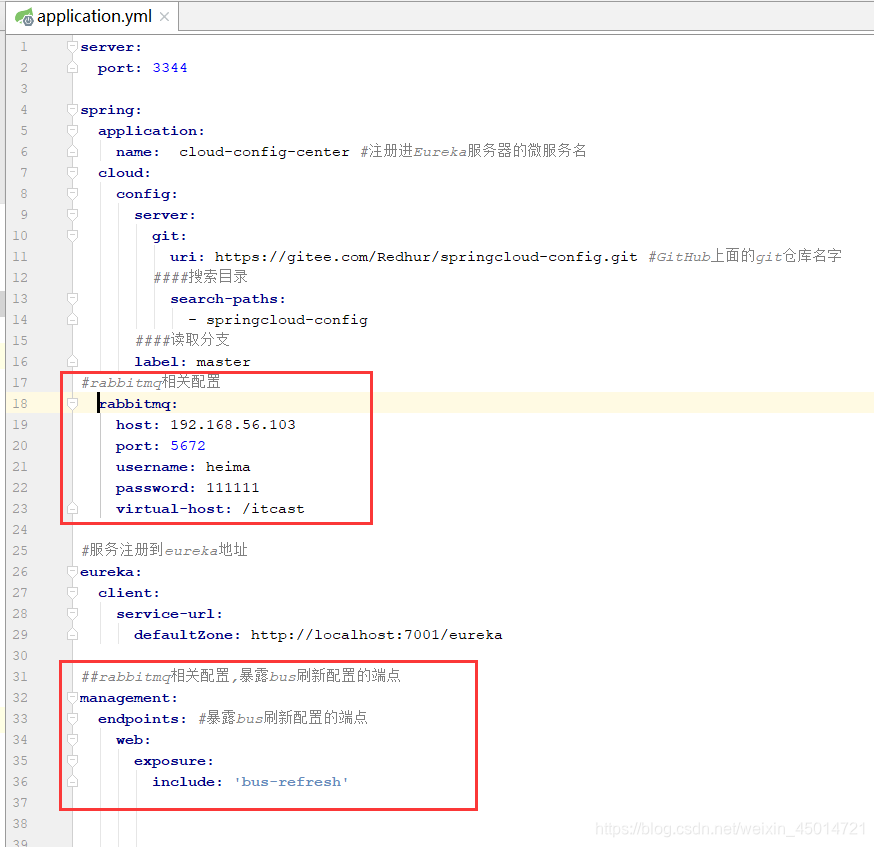The image size is (874, 847).
Task: Click the exposure key on line 35
Action: (x=173, y=761)
